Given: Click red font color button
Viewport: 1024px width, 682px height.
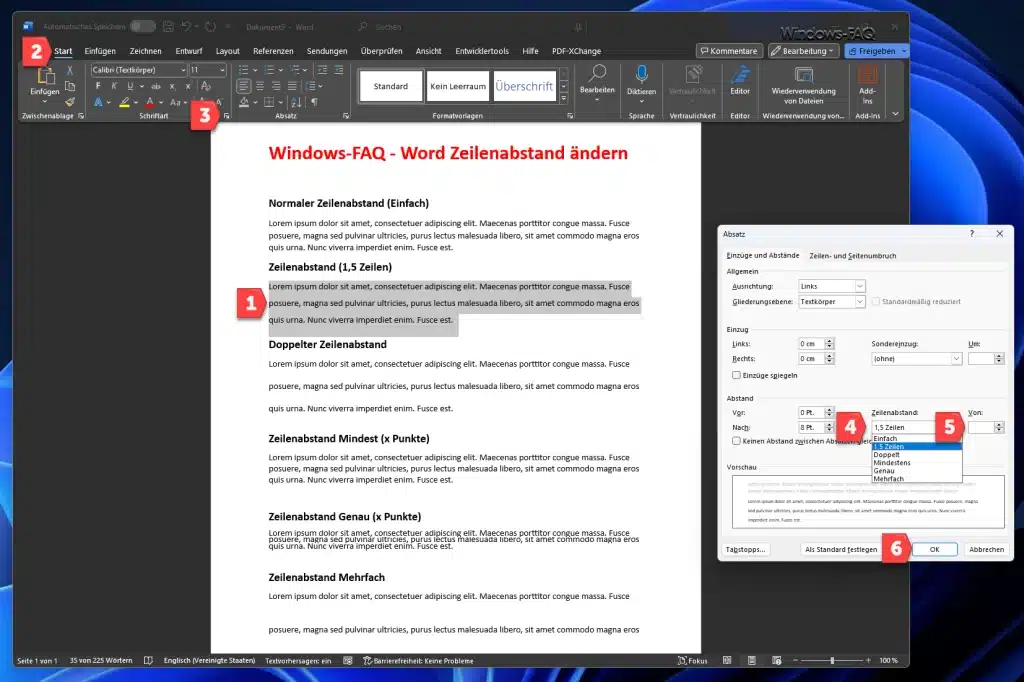Looking at the screenshot, I should (x=150, y=102).
